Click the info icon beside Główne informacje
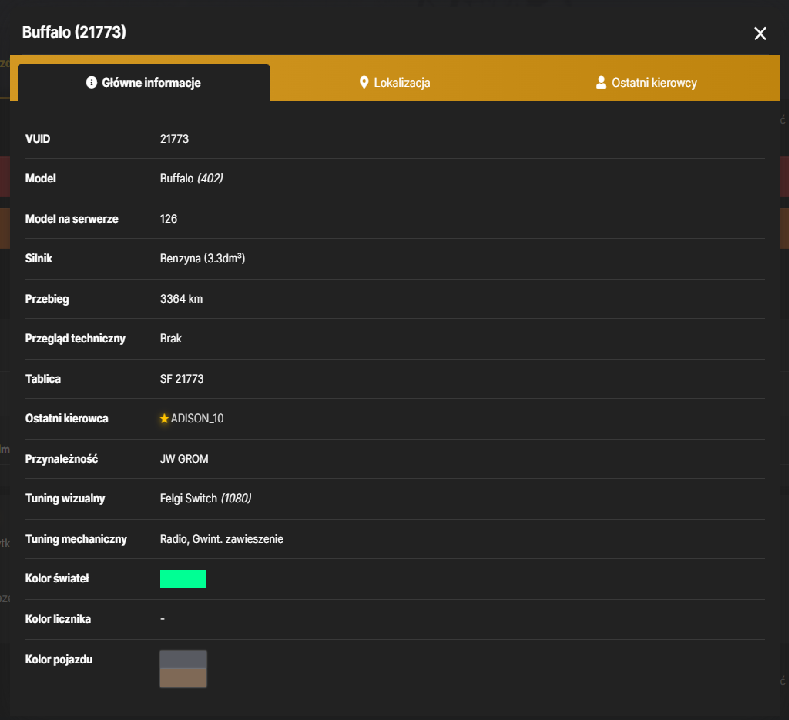This screenshot has height=720, width=789. [x=91, y=82]
